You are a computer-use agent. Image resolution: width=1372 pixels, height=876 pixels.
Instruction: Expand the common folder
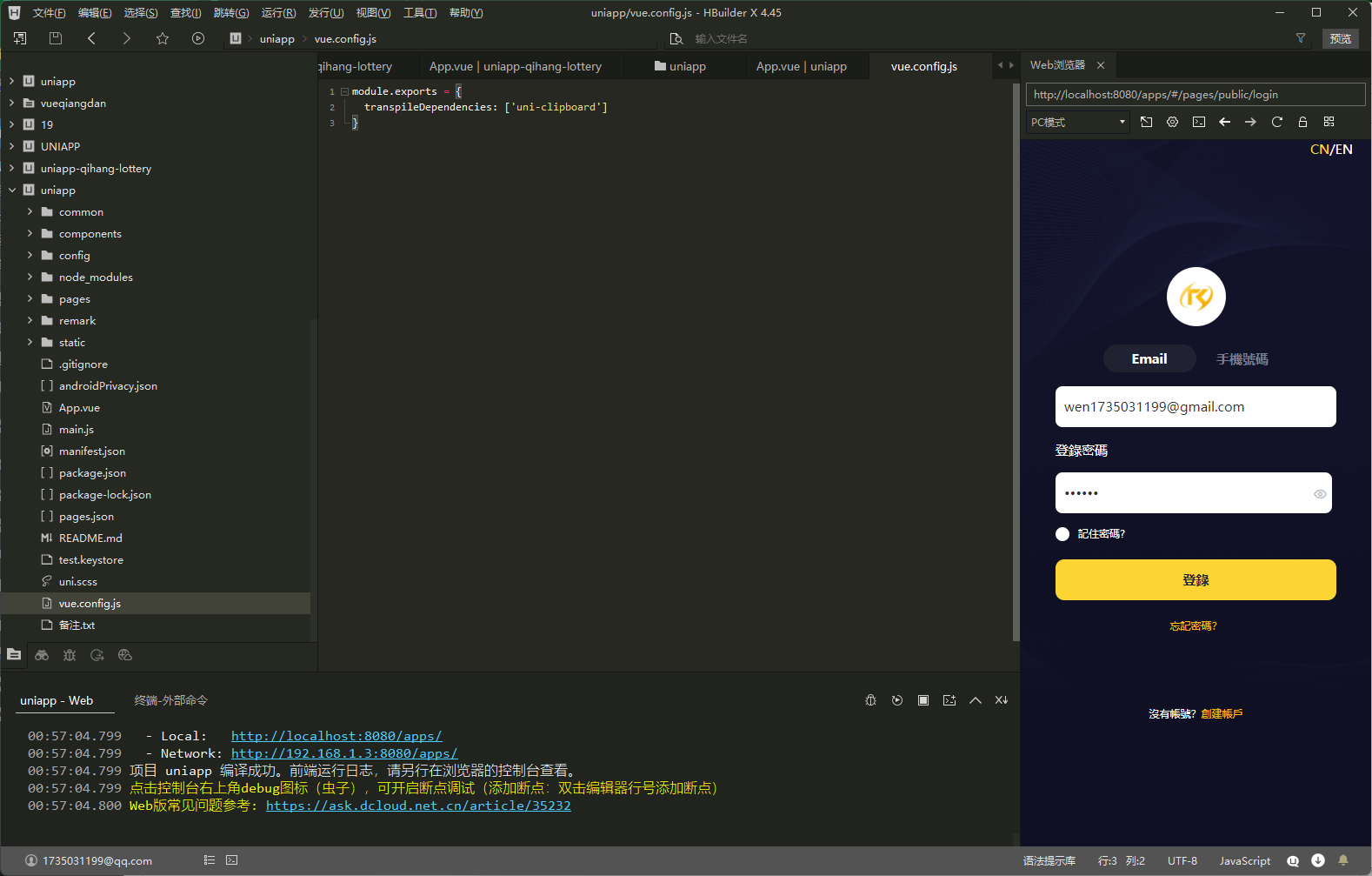pyautogui.click(x=30, y=211)
